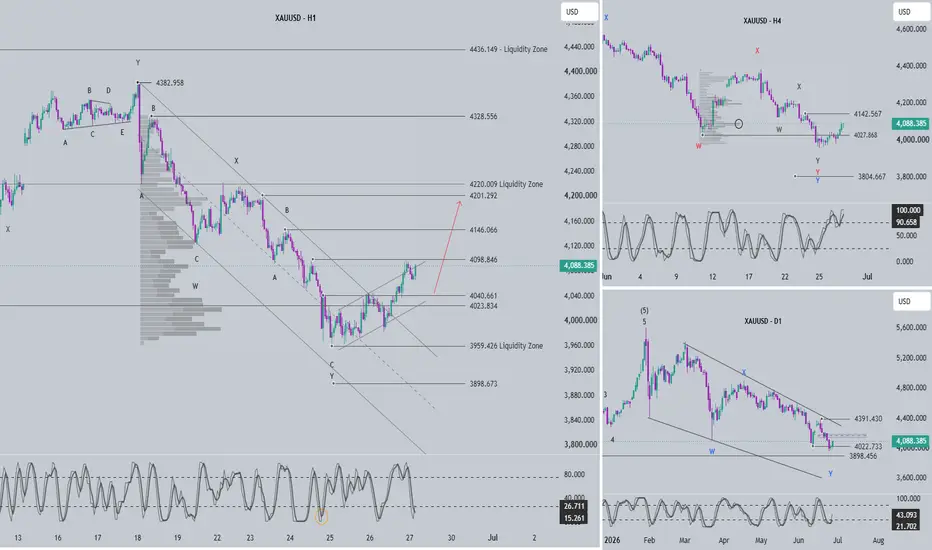Click wave label E on H1 triangle
This screenshot has width=932, height=550.
pyautogui.click(x=122, y=133)
